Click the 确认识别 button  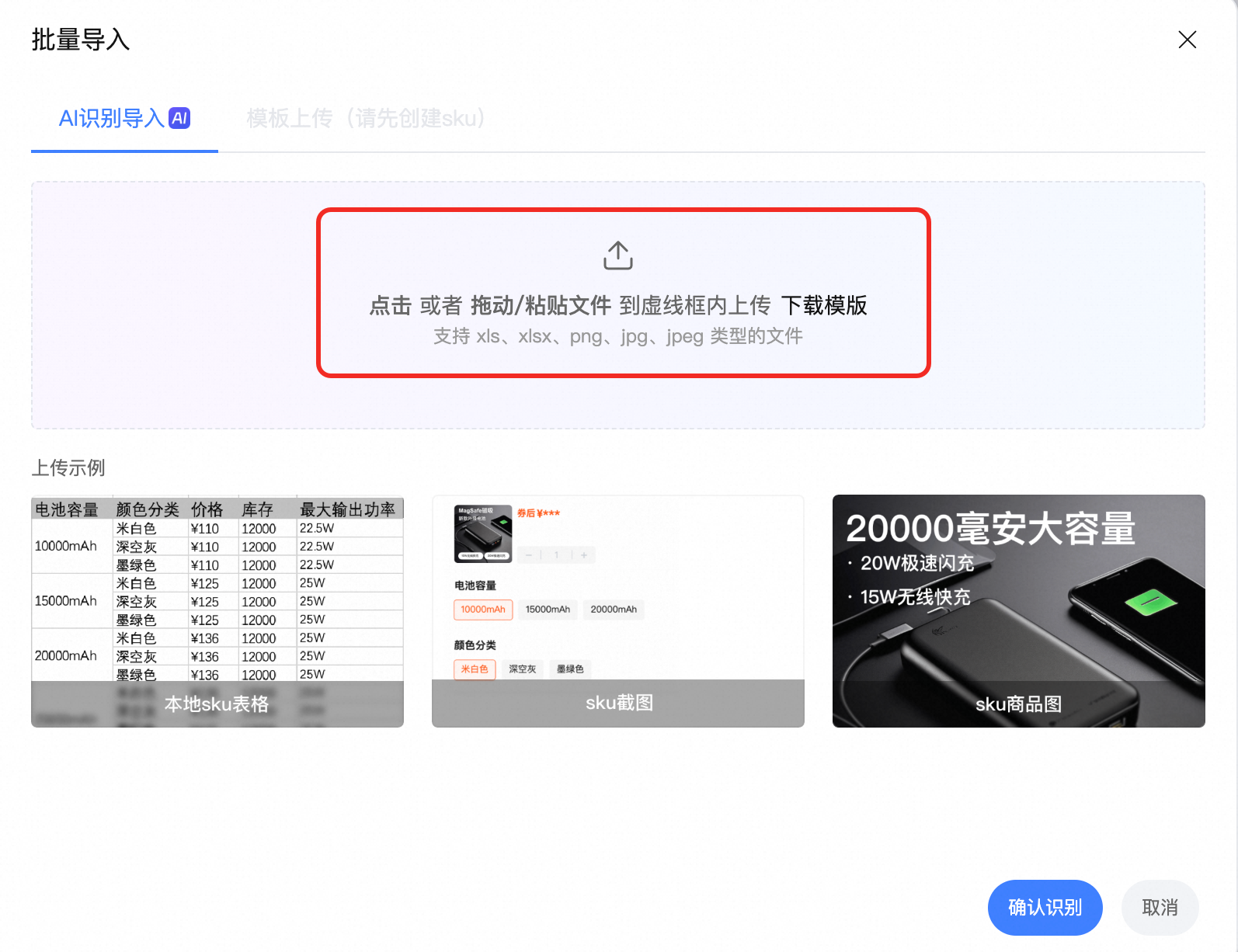(x=1045, y=908)
